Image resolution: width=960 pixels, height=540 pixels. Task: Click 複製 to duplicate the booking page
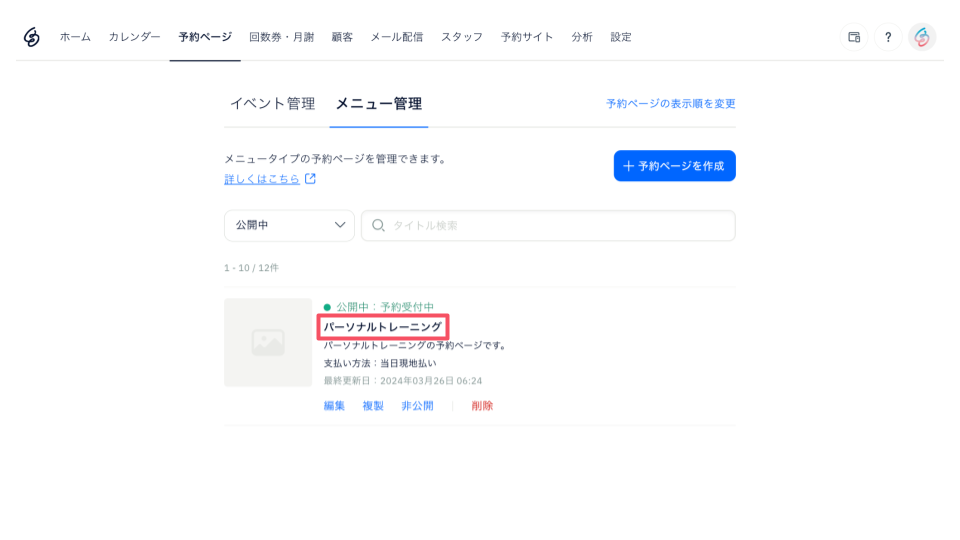click(x=373, y=406)
